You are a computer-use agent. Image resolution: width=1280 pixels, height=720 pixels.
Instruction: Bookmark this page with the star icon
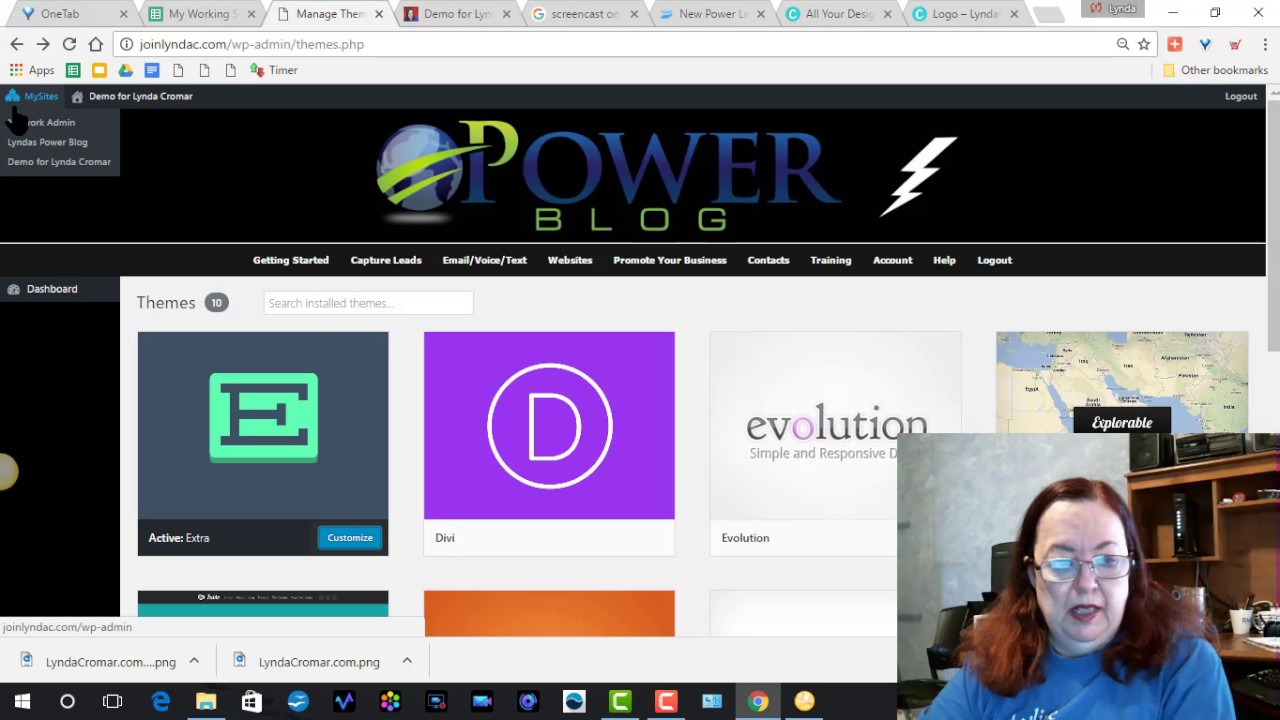click(x=1144, y=44)
